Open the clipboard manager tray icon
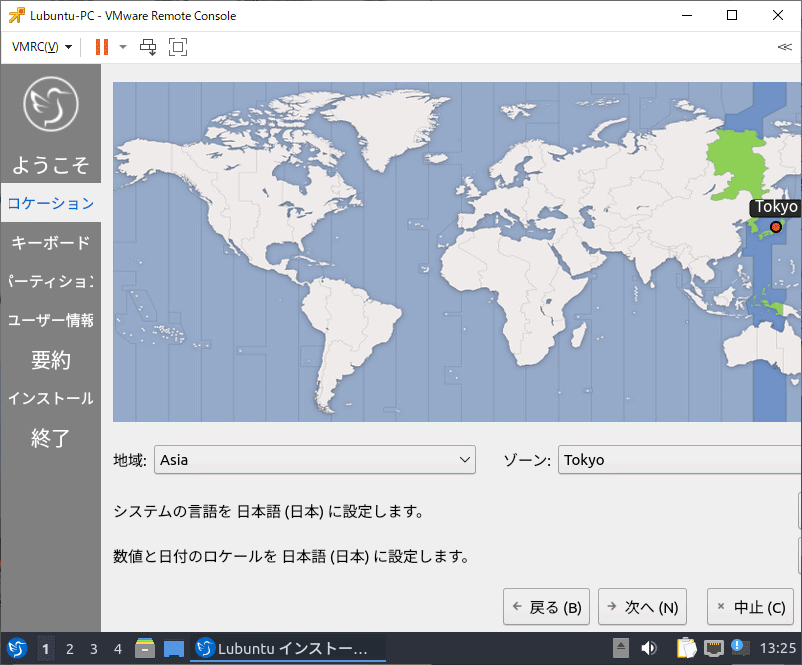This screenshot has width=802, height=665. pyautogui.click(x=686, y=649)
